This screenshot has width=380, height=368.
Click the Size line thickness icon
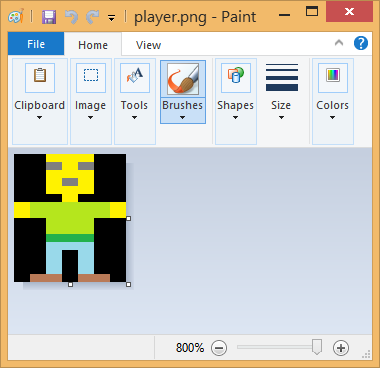click(x=282, y=77)
